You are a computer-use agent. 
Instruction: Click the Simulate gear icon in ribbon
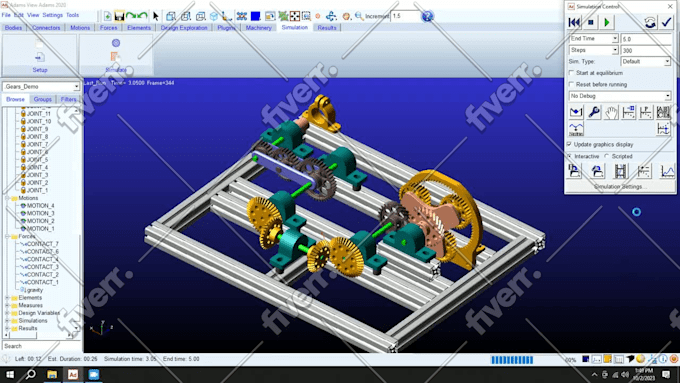tap(116, 43)
